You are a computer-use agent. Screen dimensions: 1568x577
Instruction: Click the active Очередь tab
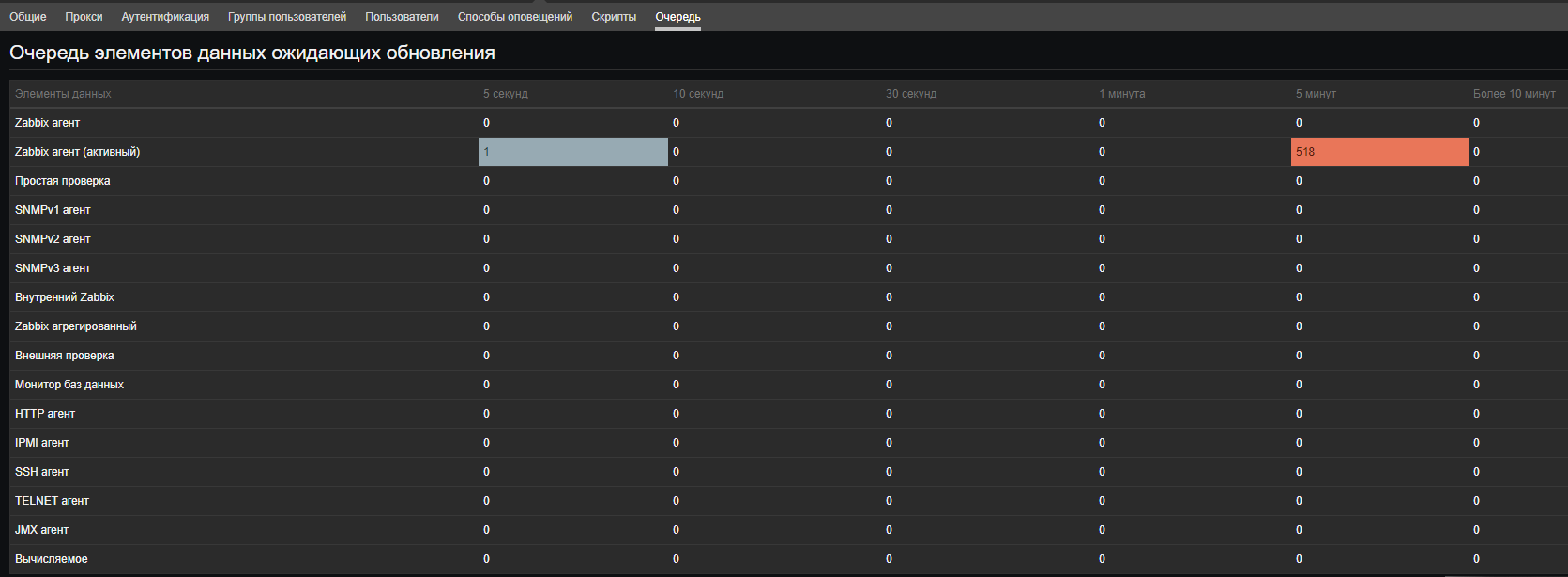click(677, 17)
